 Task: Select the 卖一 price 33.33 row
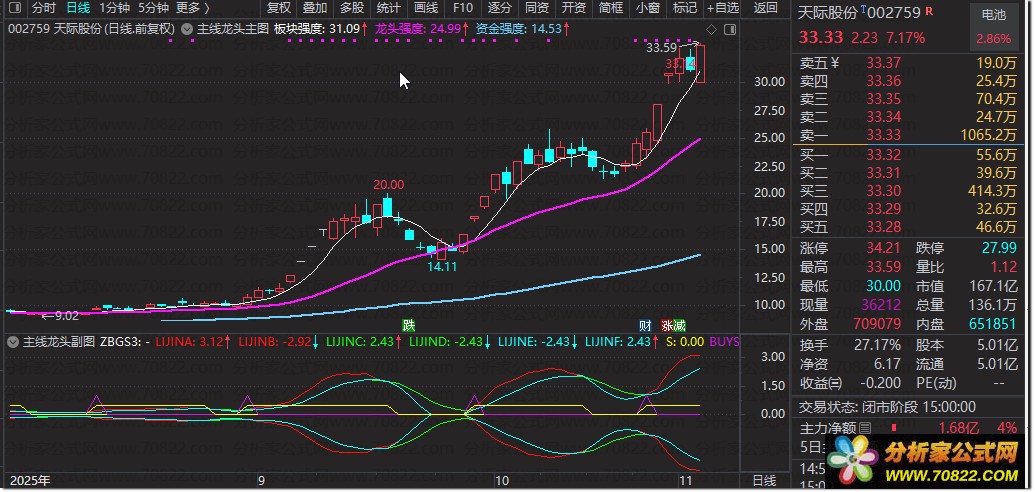coord(910,135)
